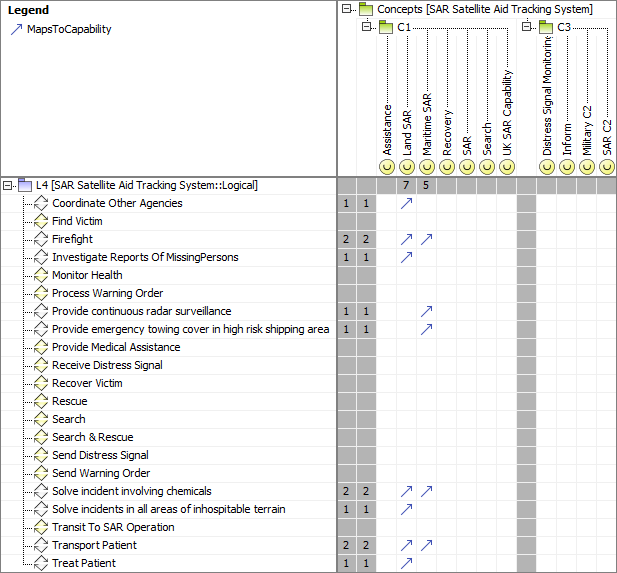Click the Maritime SAR total count 5
This screenshot has width=617, height=573.
426,185
